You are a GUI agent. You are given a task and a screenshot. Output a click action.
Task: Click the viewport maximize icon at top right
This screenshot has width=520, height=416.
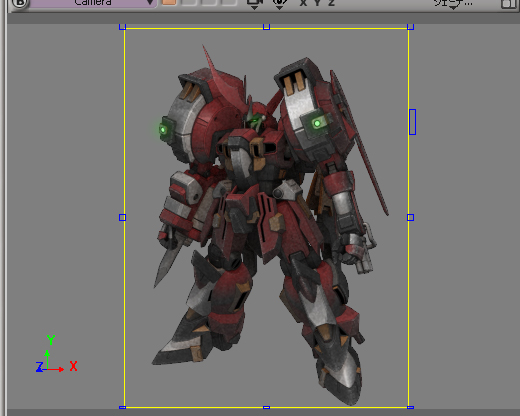(x=508, y=3)
